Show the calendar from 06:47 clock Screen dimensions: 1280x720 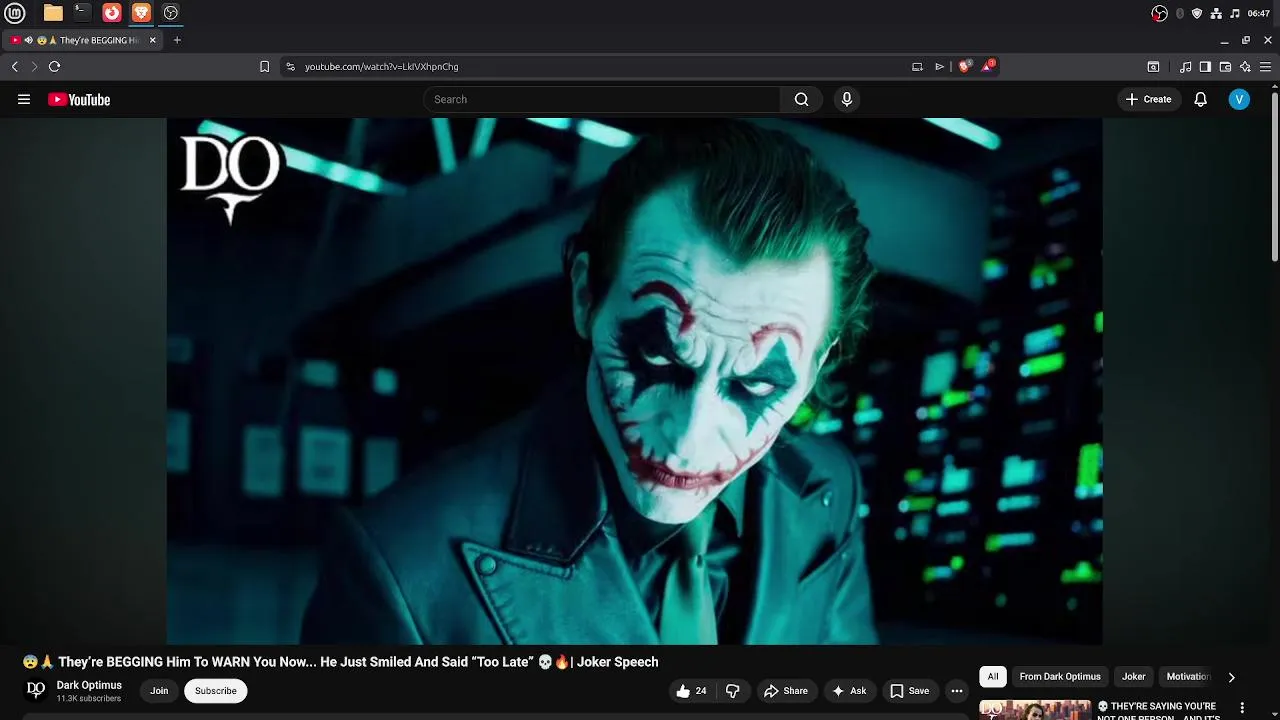click(1259, 13)
